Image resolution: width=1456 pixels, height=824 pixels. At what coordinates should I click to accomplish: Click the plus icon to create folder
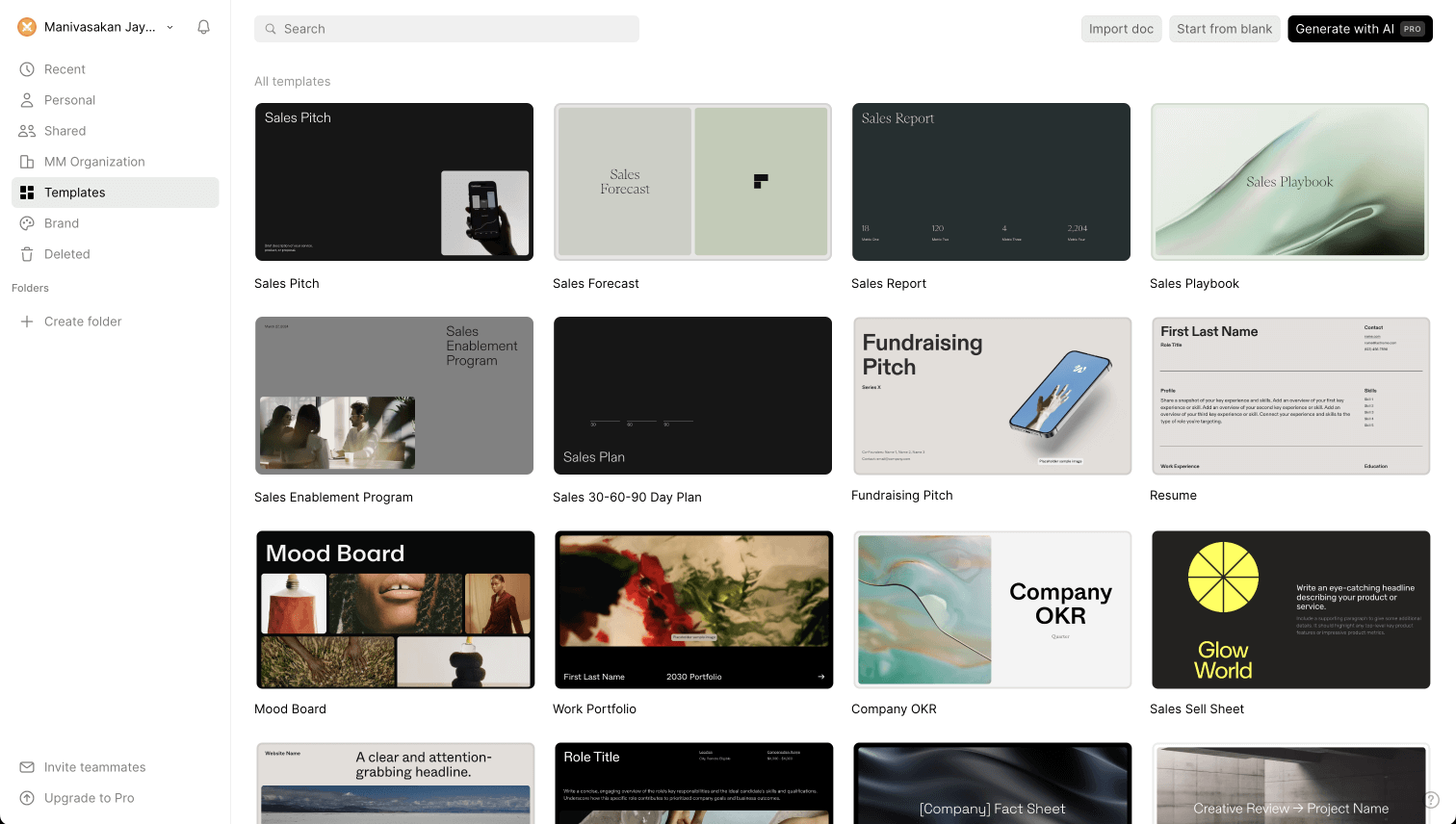[x=27, y=322]
